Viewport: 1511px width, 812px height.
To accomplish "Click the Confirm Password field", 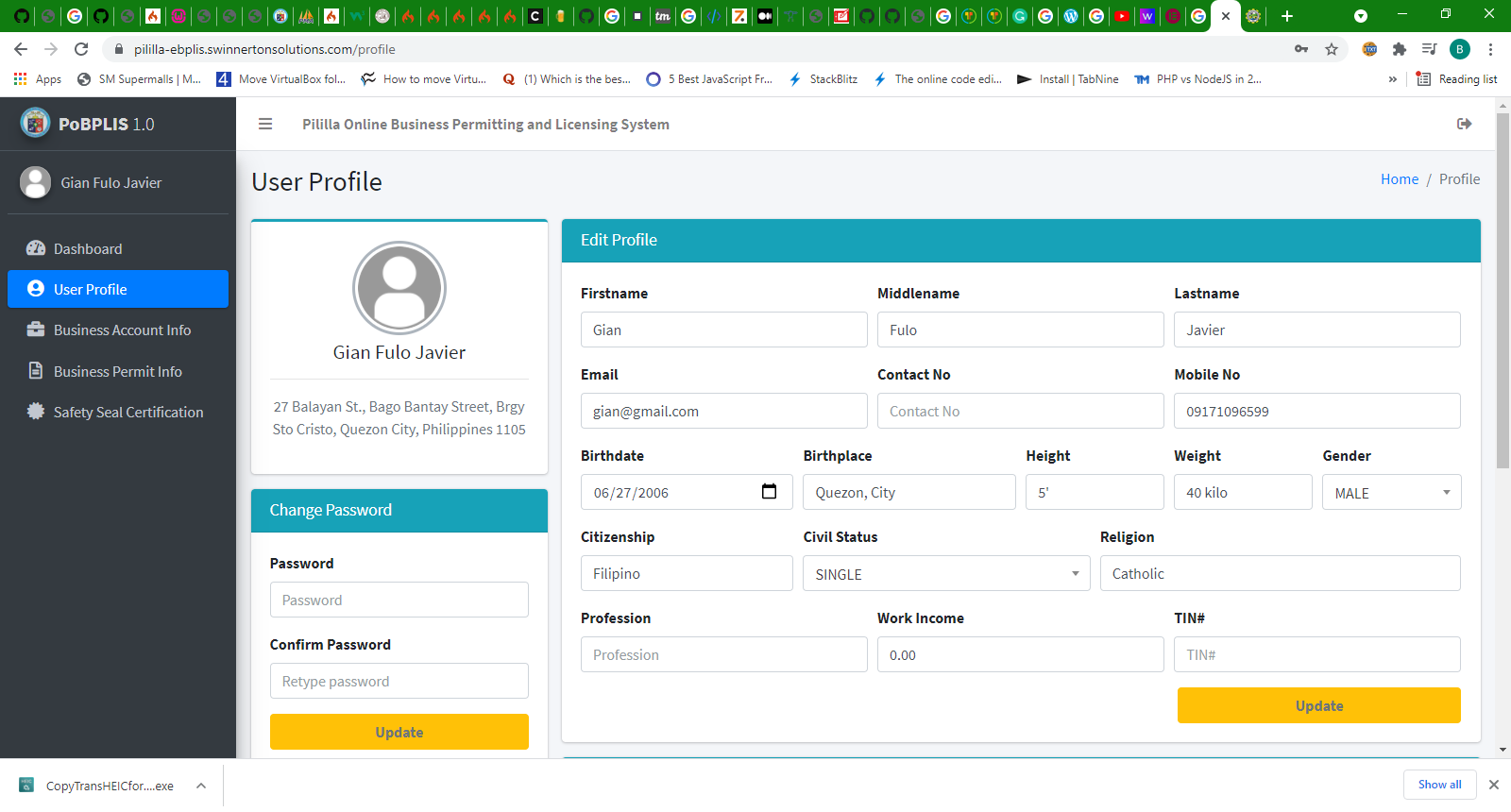I will (x=399, y=682).
